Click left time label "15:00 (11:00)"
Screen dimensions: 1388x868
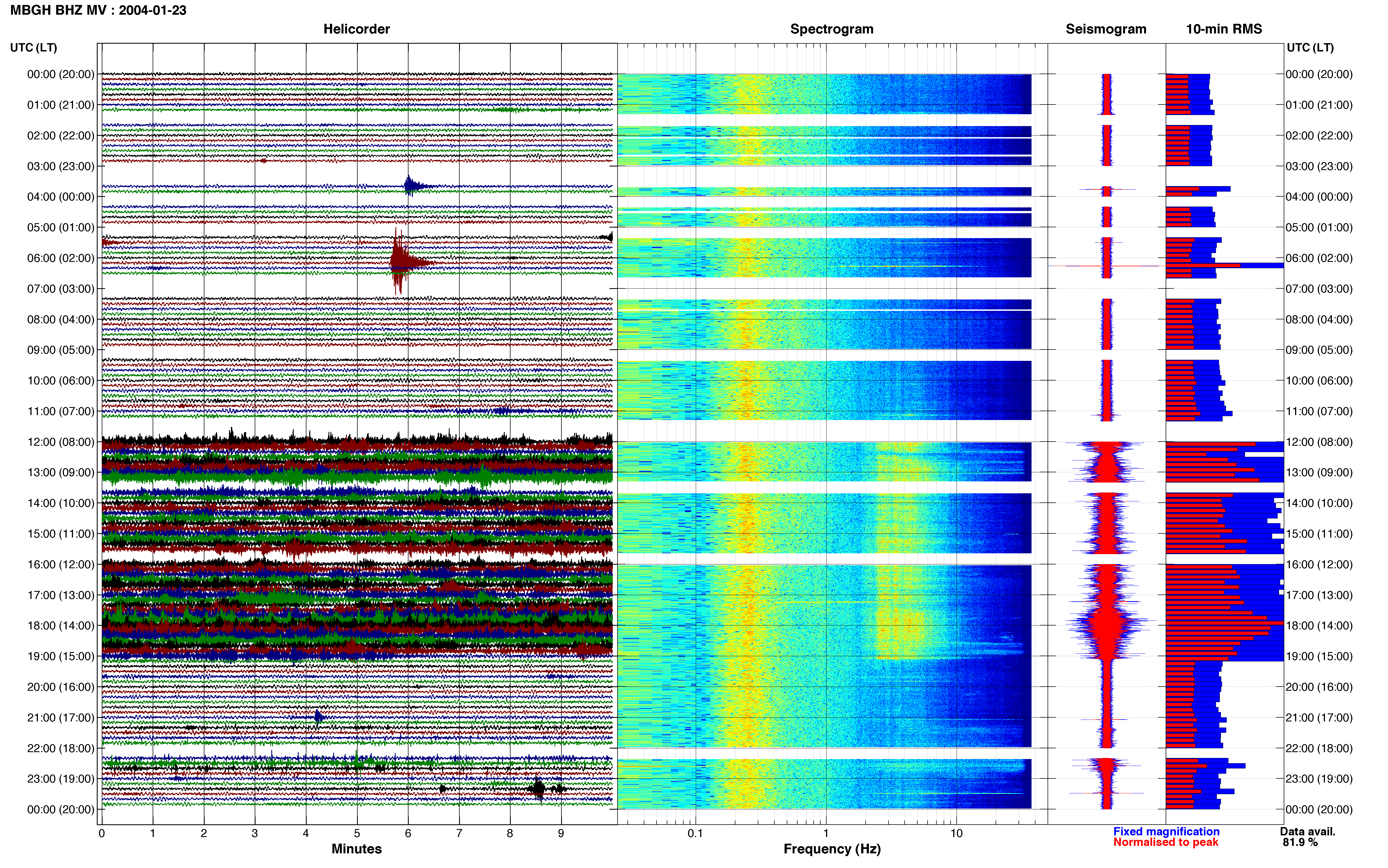tap(61, 534)
